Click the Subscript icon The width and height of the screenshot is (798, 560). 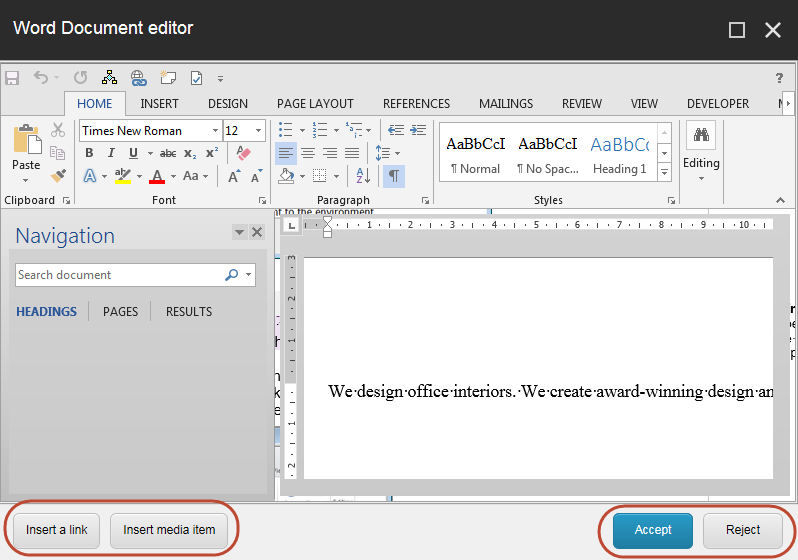(x=190, y=153)
